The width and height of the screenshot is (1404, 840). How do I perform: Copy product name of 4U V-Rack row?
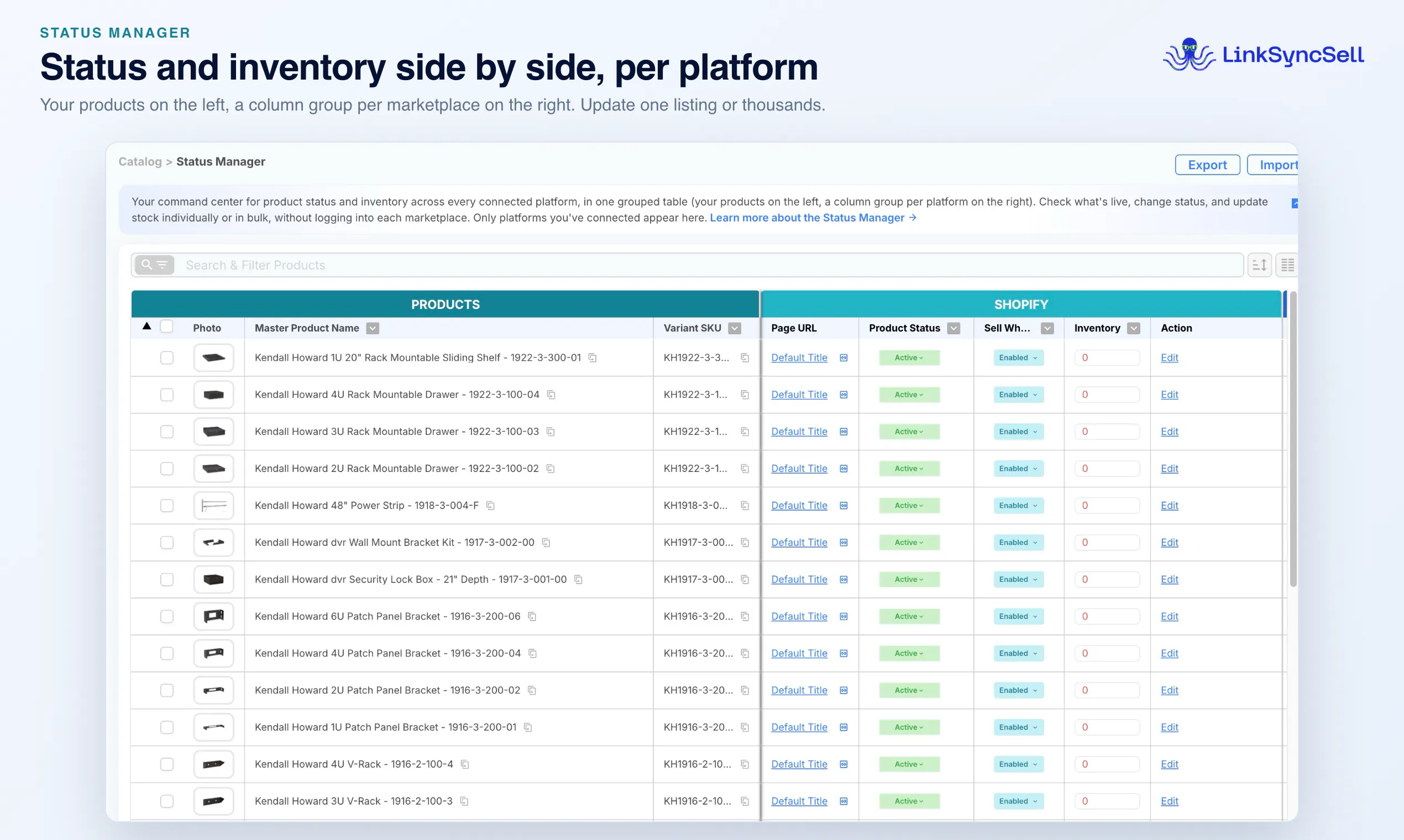pyautogui.click(x=465, y=764)
